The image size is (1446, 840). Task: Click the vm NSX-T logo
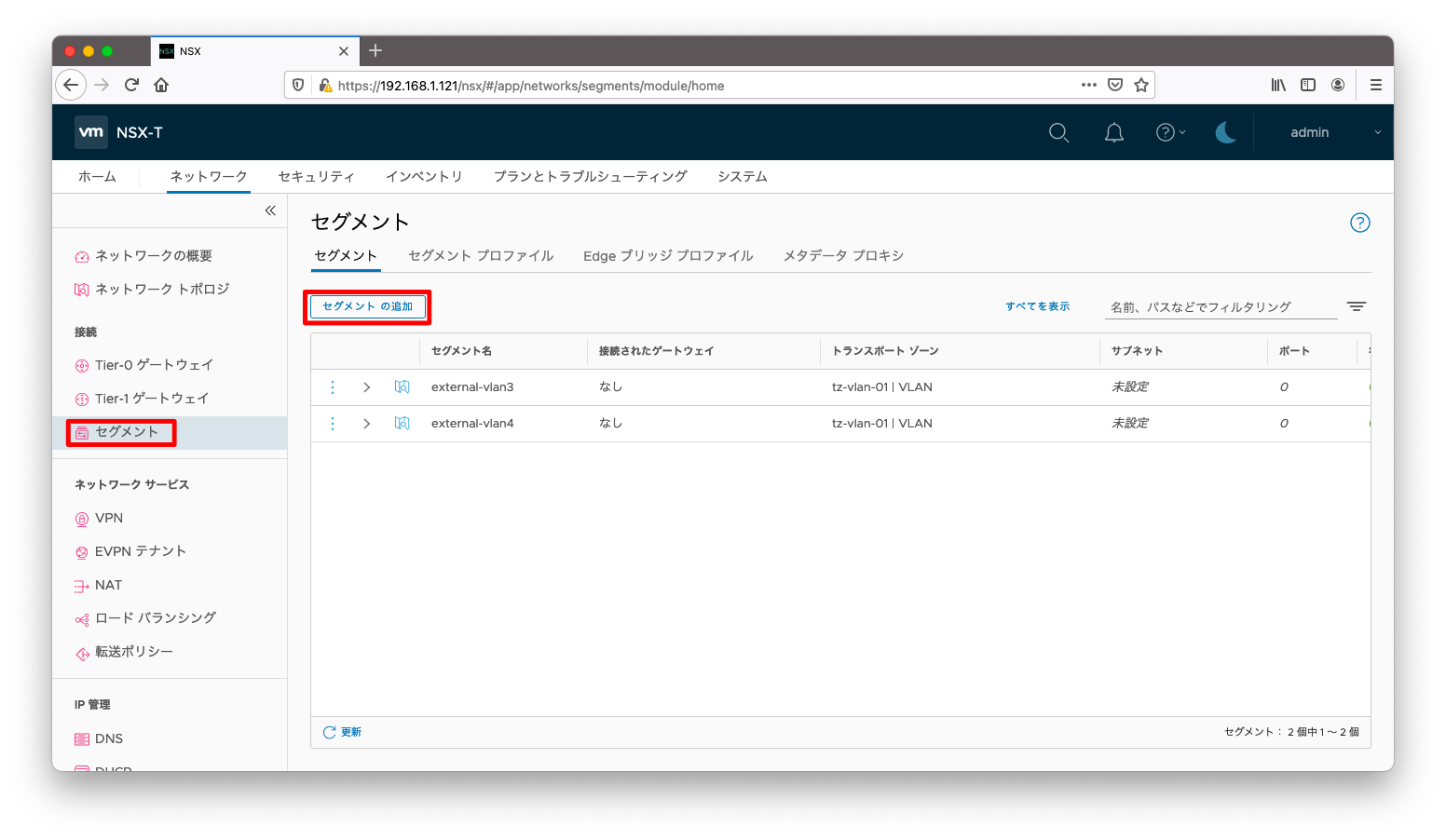pyautogui.click(x=119, y=132)
